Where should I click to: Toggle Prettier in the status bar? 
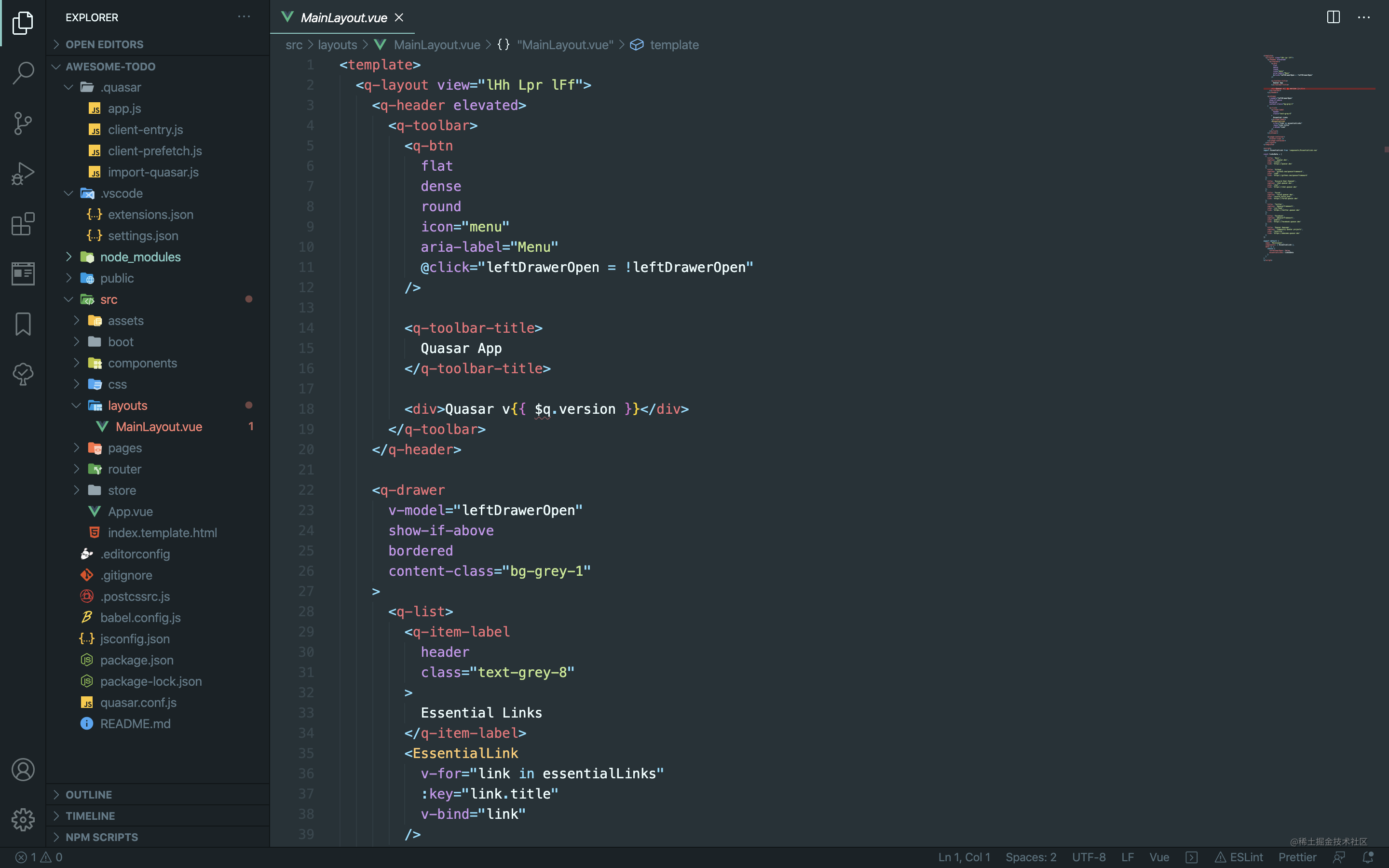click(1297, 857)
